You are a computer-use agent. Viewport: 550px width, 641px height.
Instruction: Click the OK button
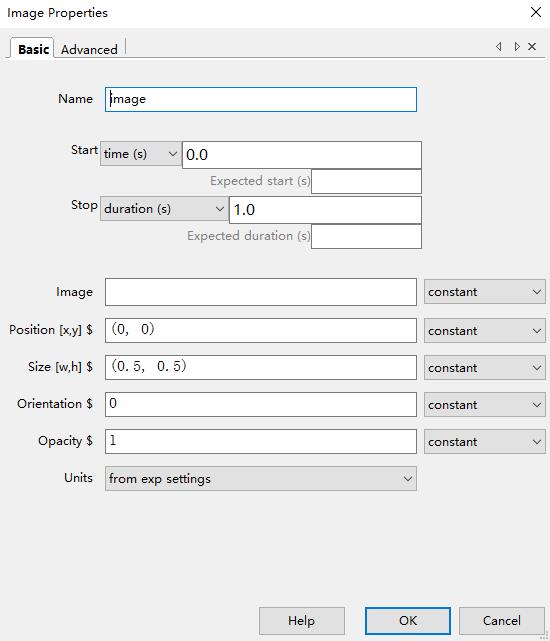point(408,621)
